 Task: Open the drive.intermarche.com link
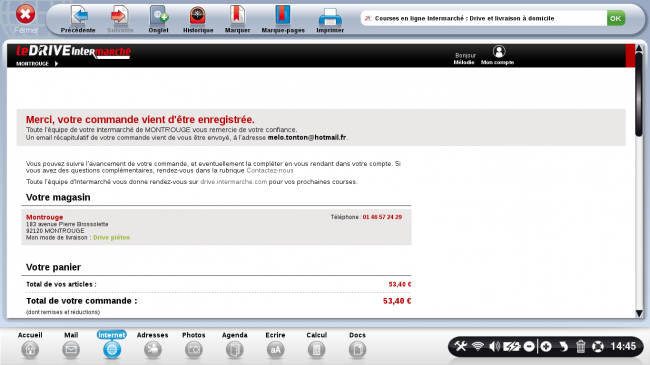(234, 182)
